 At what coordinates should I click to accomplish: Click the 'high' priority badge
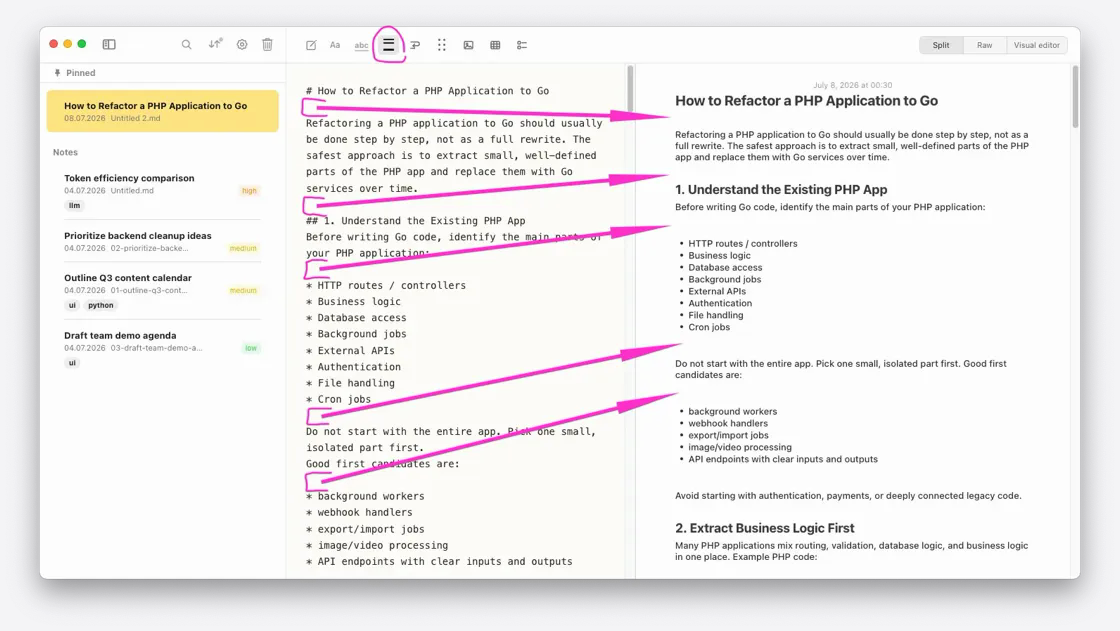click(249, 191)
